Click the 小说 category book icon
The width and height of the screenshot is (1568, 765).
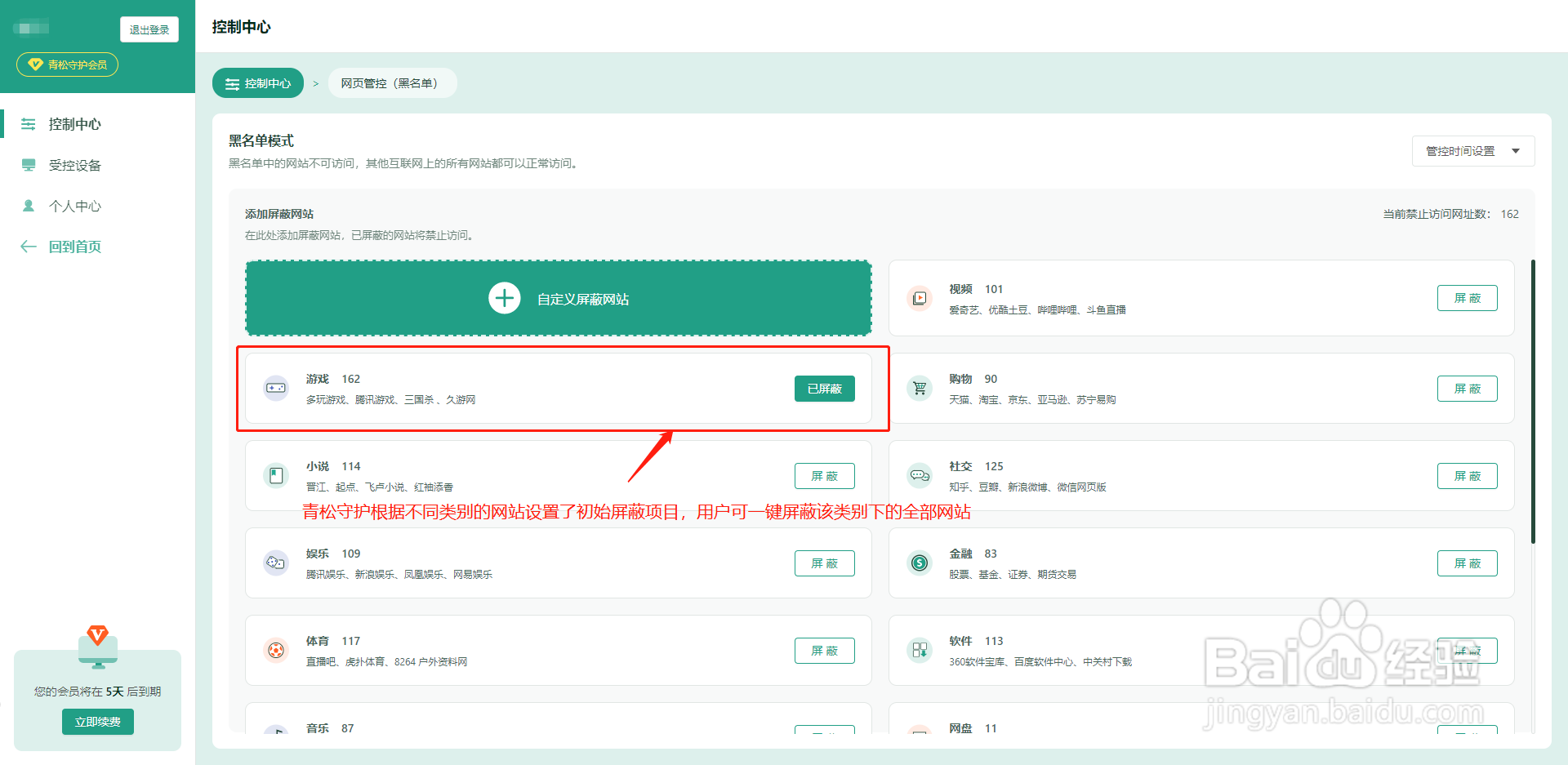pos(276,475)
